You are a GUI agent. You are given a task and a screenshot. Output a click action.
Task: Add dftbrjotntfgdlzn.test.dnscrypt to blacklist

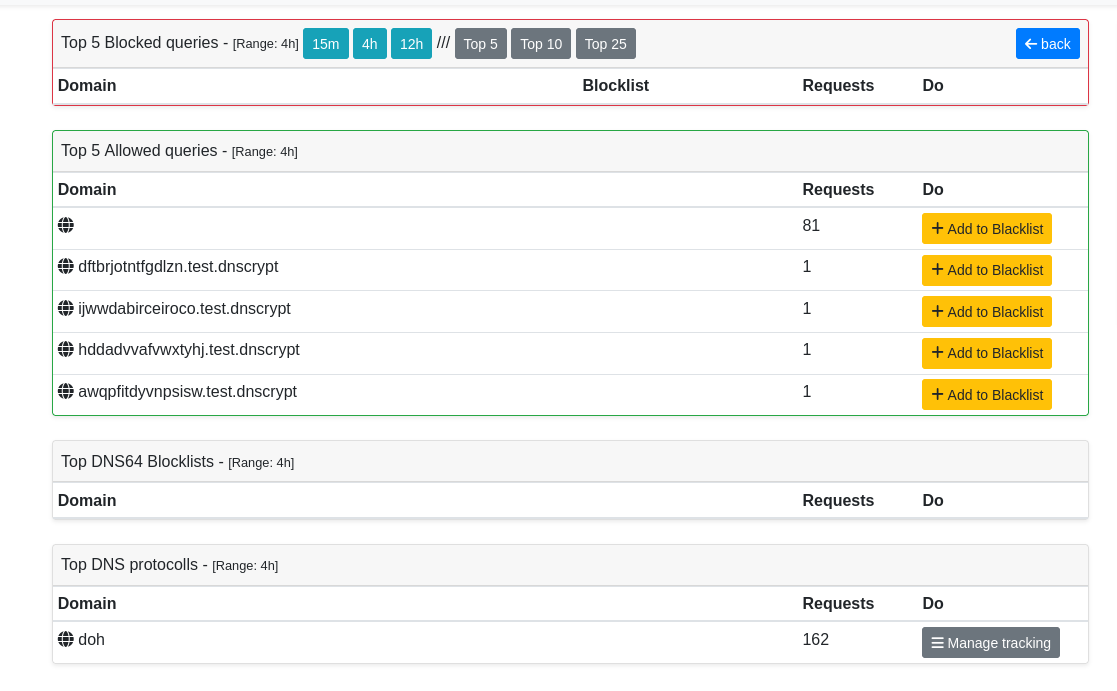pyautogui.click(x=986, y=270)
